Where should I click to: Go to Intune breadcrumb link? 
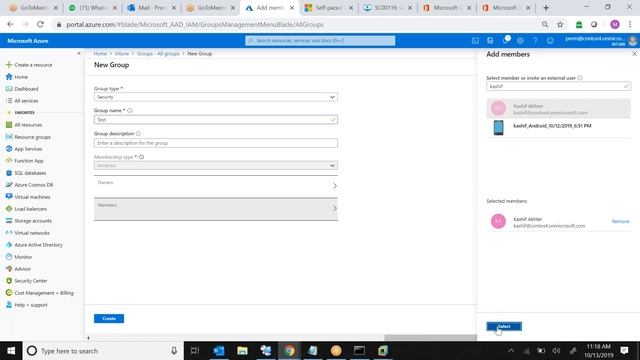(x=122, y=53)
